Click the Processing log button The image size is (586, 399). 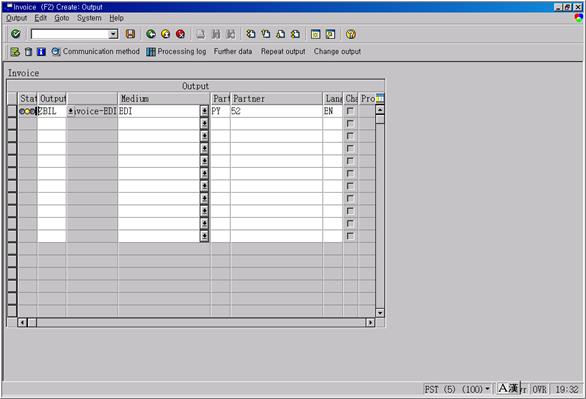(x=176, y=52)
